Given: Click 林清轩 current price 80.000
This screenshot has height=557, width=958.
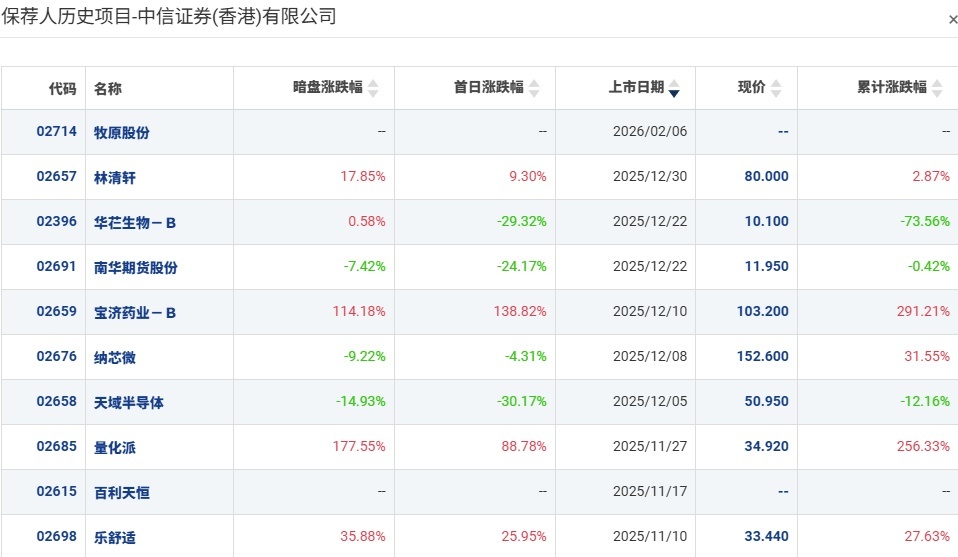Looking at the screenshot, I should [x=766, y=177].
